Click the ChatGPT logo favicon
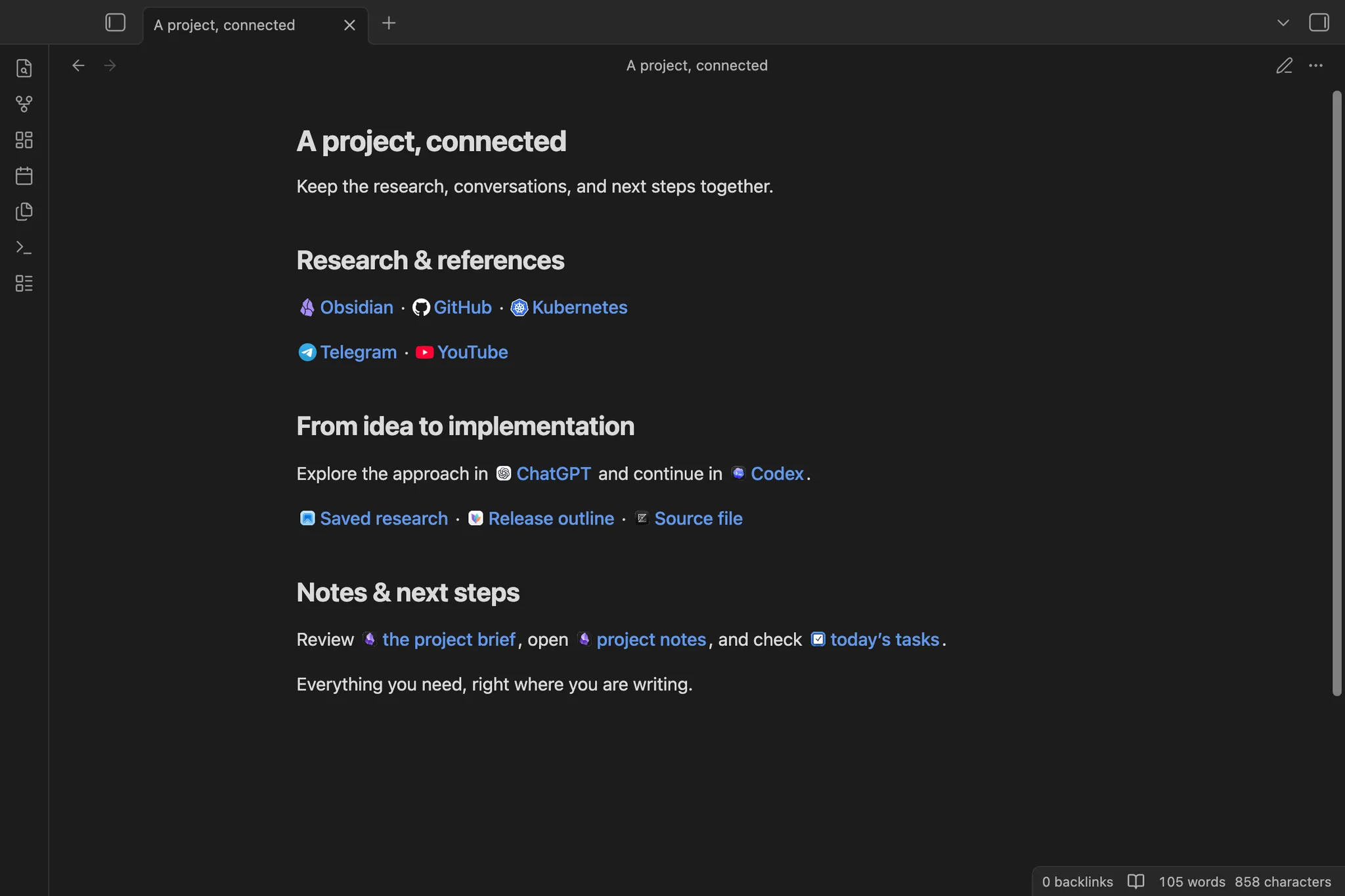The height and width of the screenshot is (896, 1345). pyautogui.click(x=504, y=473)
